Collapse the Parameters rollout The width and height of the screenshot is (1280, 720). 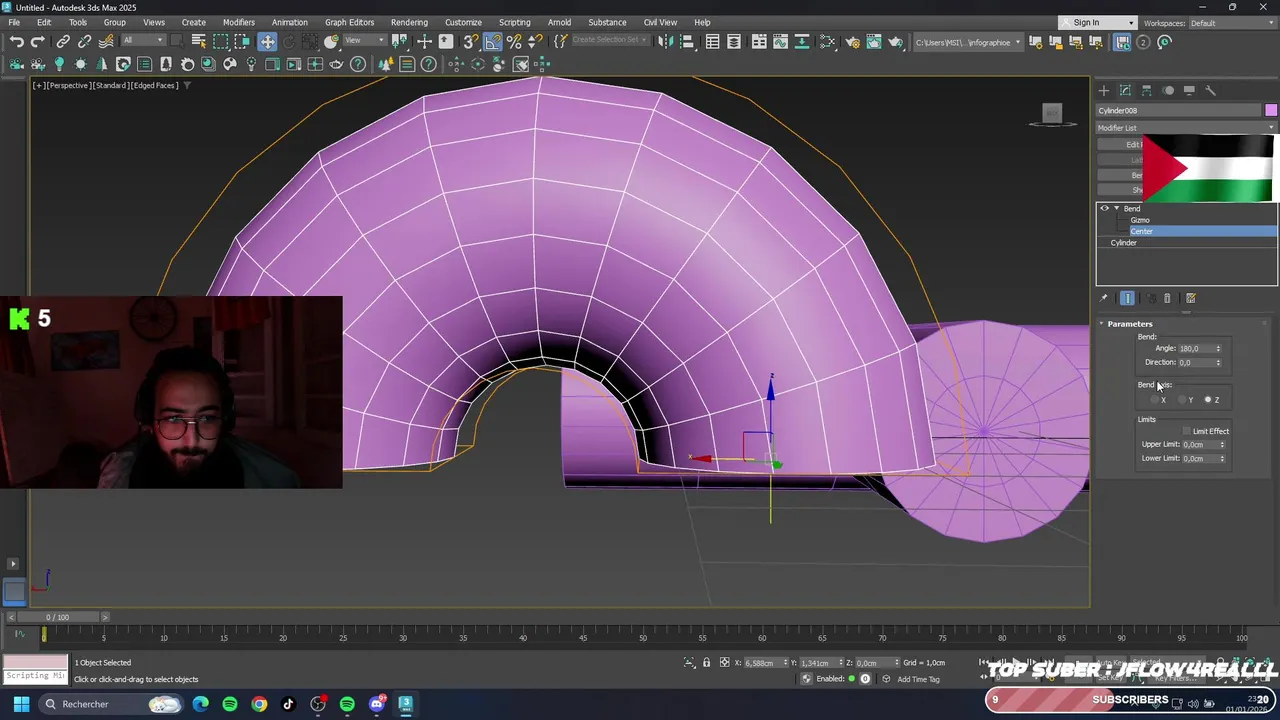[1130, 324]
